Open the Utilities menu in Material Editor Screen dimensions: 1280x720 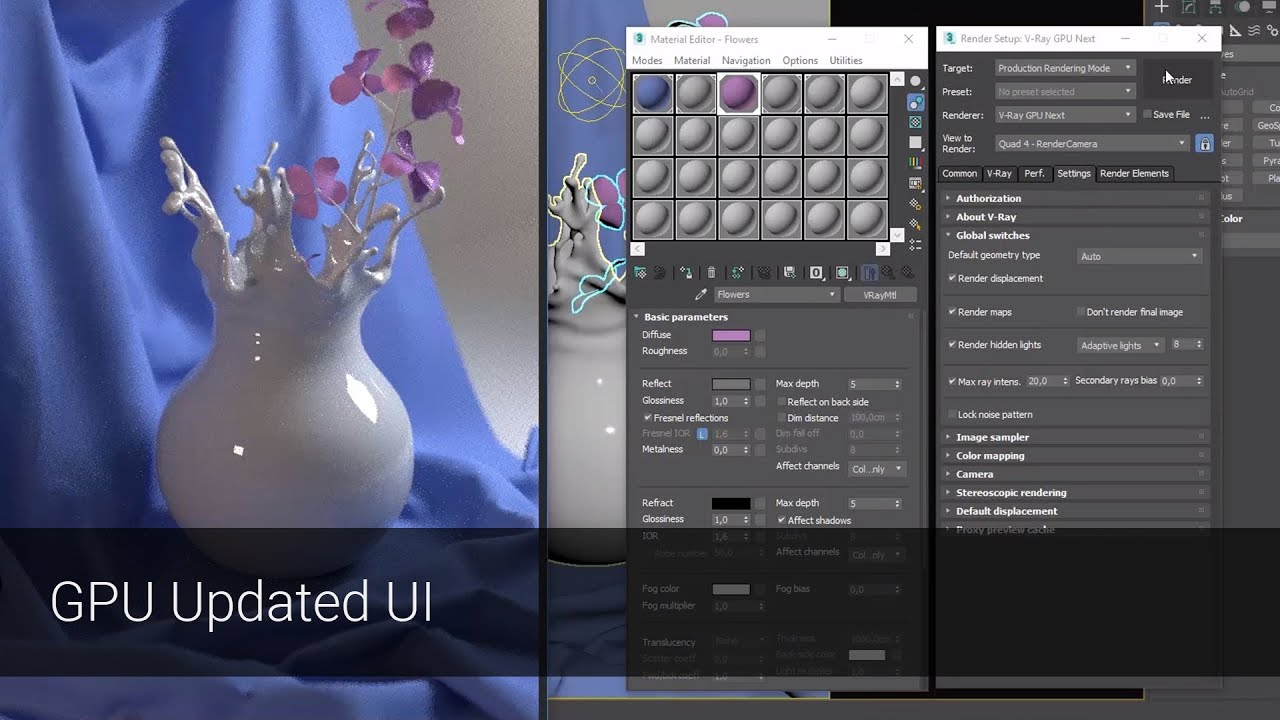point(846,61)
